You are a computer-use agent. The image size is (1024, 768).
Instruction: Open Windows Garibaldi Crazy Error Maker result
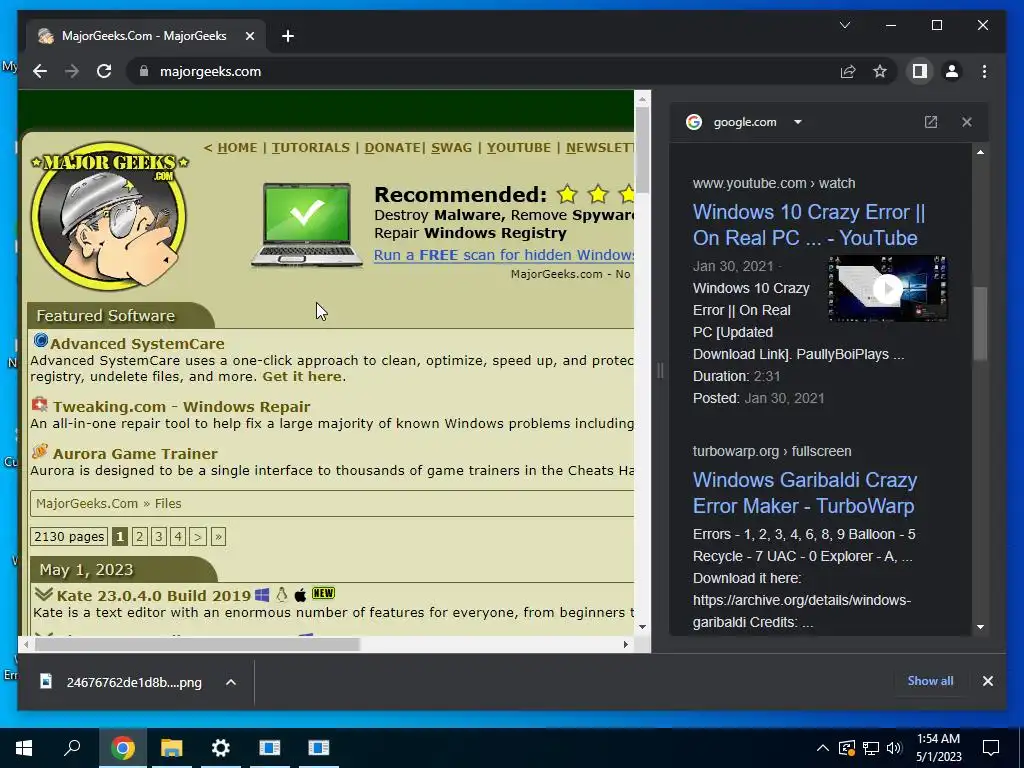tap(805, 492)
